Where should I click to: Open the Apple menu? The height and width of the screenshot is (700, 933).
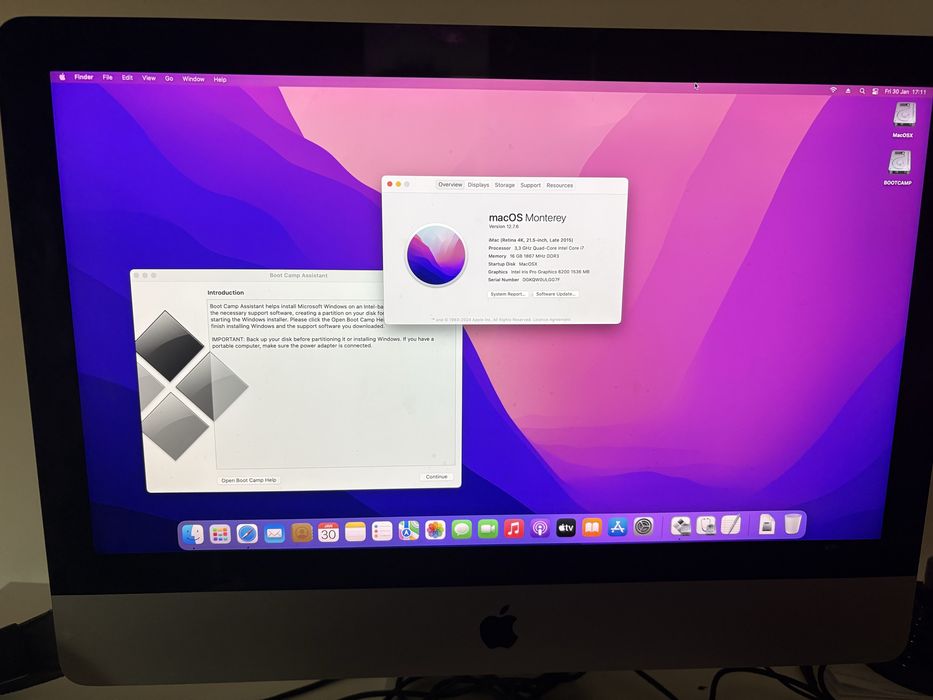pos(62,76)
